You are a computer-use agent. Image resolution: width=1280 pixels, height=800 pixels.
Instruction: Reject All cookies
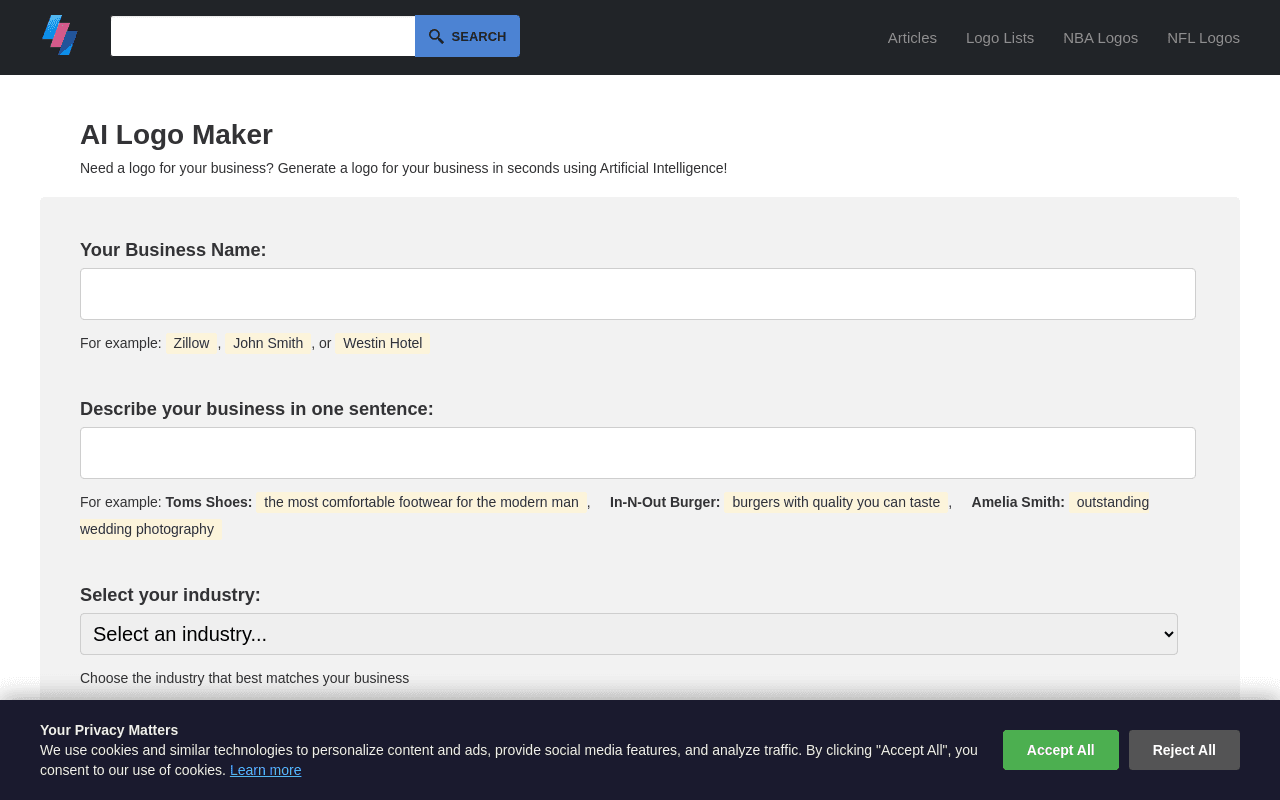coord(1184,750)
